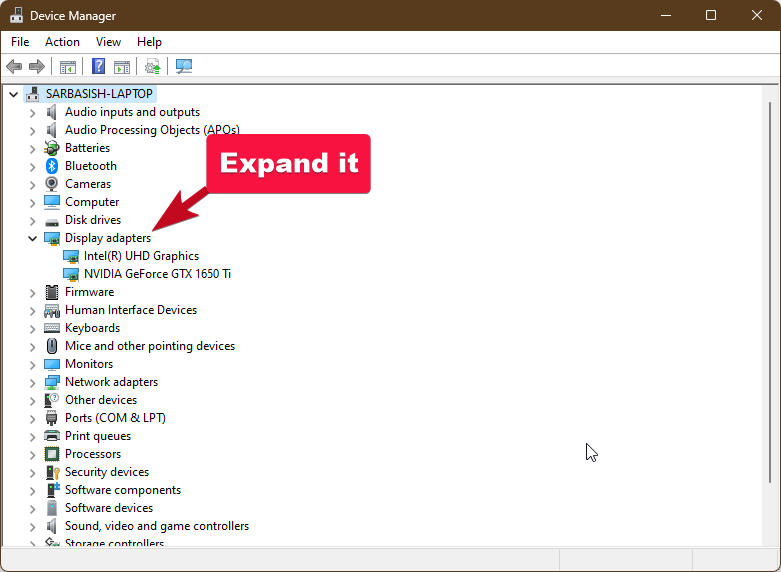
Task: Select the Firmware label
Action: point(90,292)
